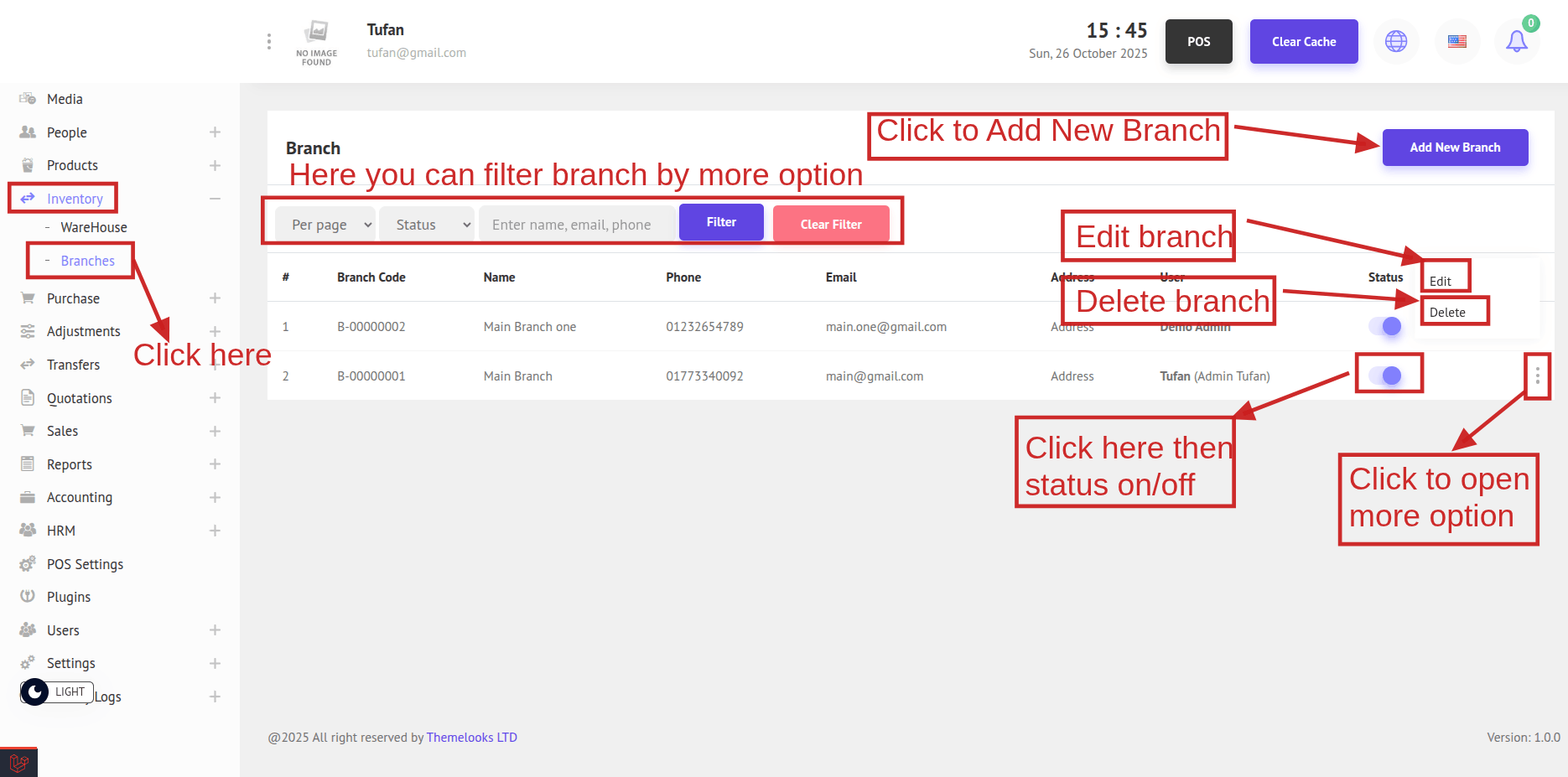Open the Per page dropdown

click(325, 225)
